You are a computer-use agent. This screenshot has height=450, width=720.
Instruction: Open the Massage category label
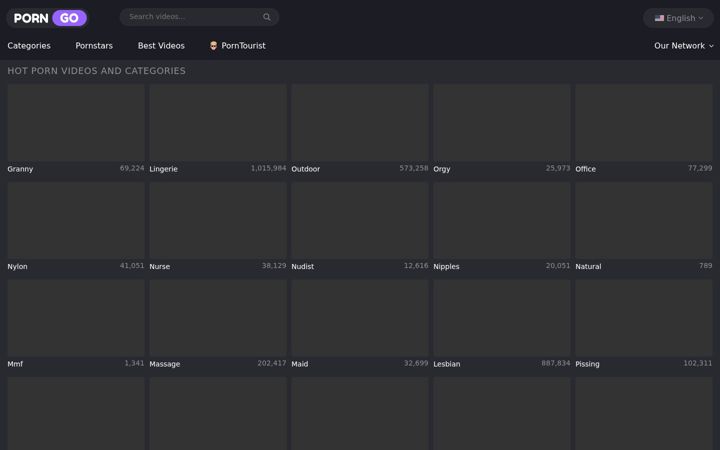[165, 364]
